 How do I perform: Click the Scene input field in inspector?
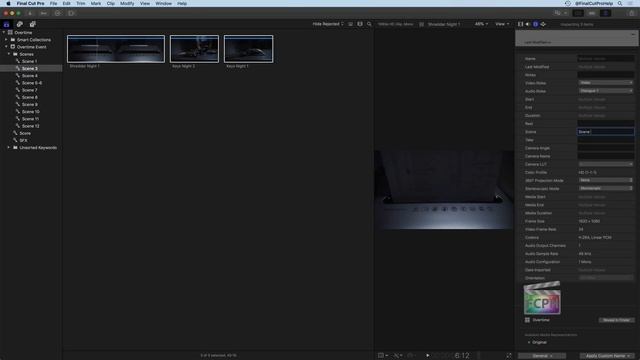click(x=606, y=132)
